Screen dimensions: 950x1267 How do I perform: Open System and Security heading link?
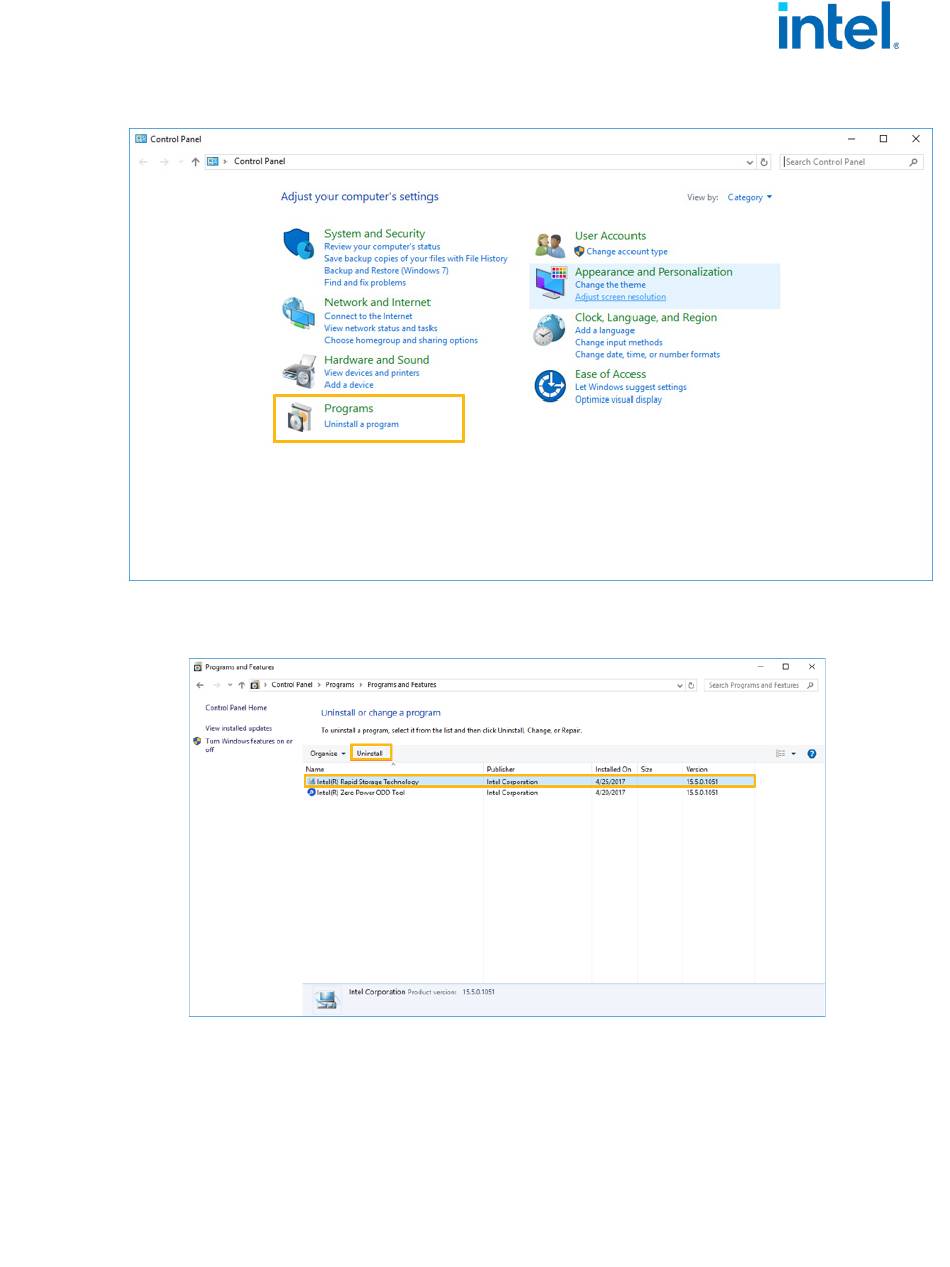[374, 233]
